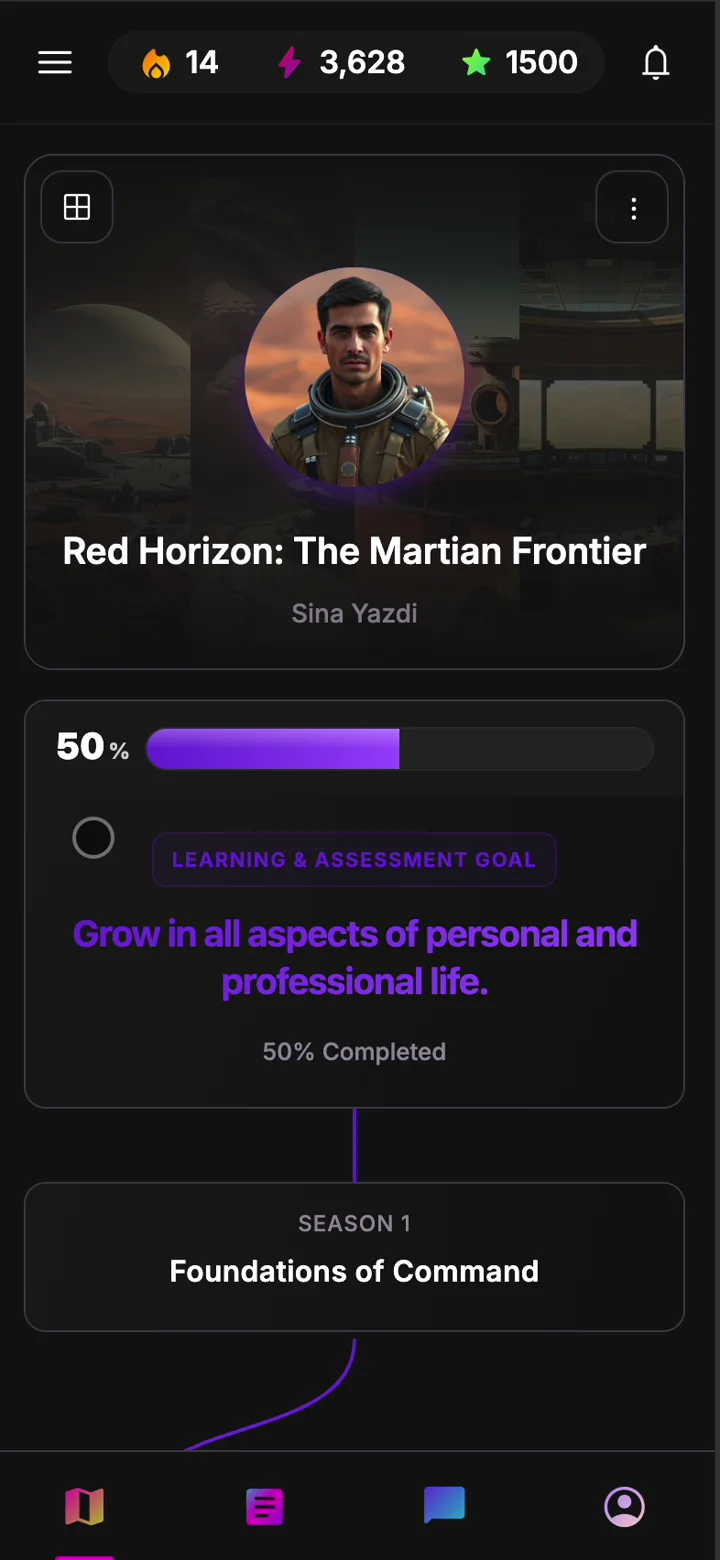Open the lessons list icon in bottom navigation

point(264,1504)
